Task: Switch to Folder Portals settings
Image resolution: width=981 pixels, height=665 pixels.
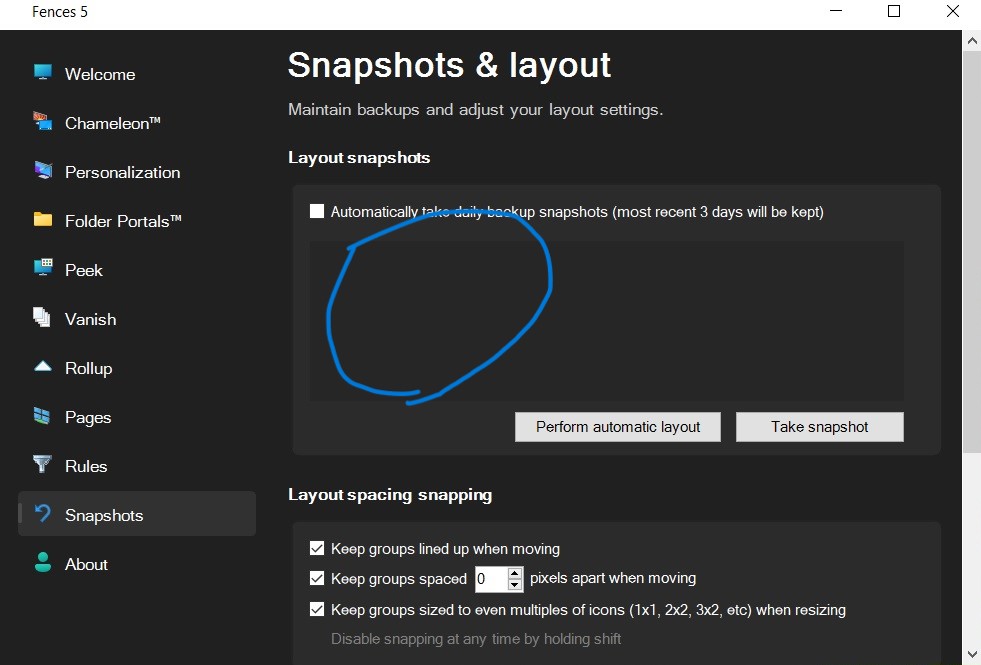Action: point(137,221)
